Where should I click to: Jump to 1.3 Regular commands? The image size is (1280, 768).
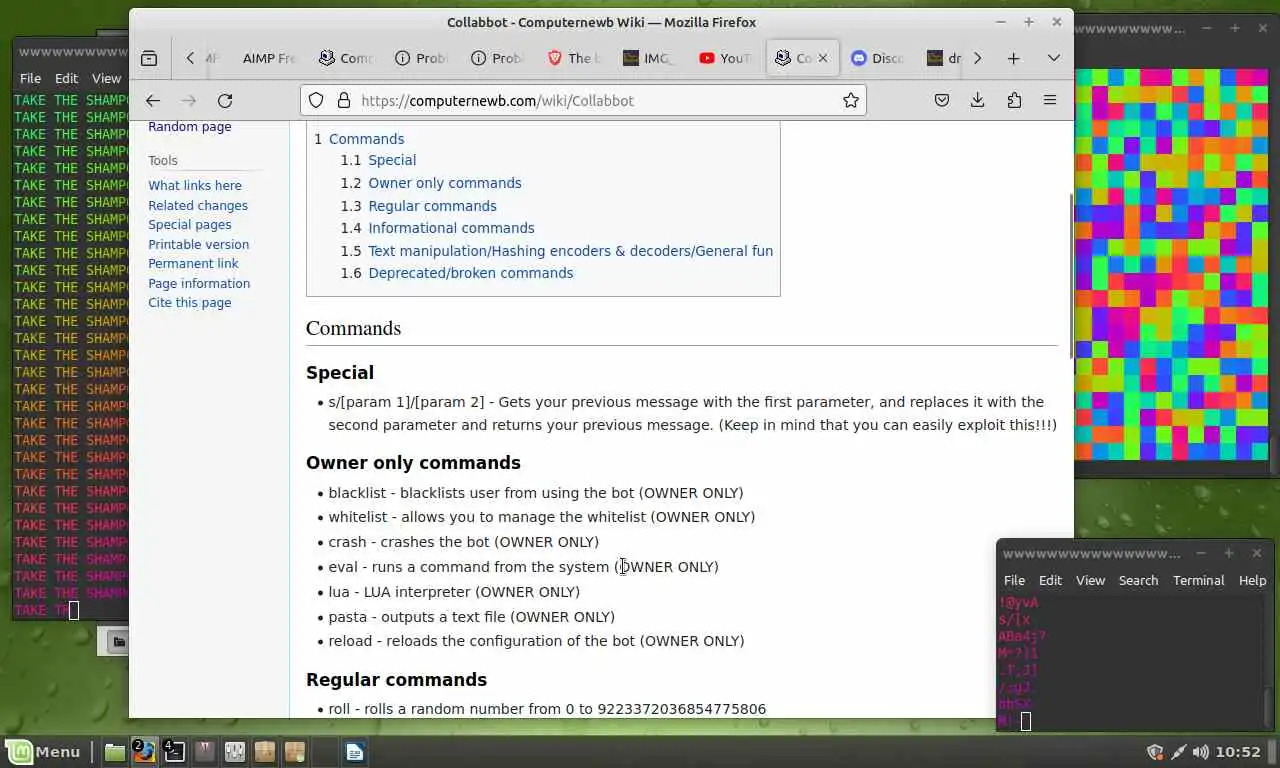[418, 206]
